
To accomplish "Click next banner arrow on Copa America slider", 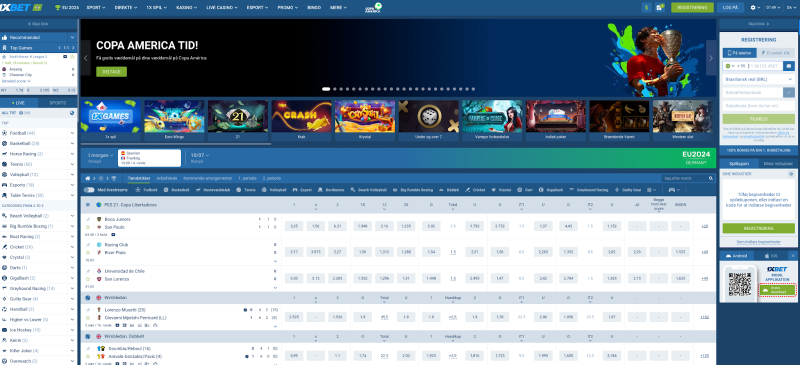I will [x=711, y=58].
